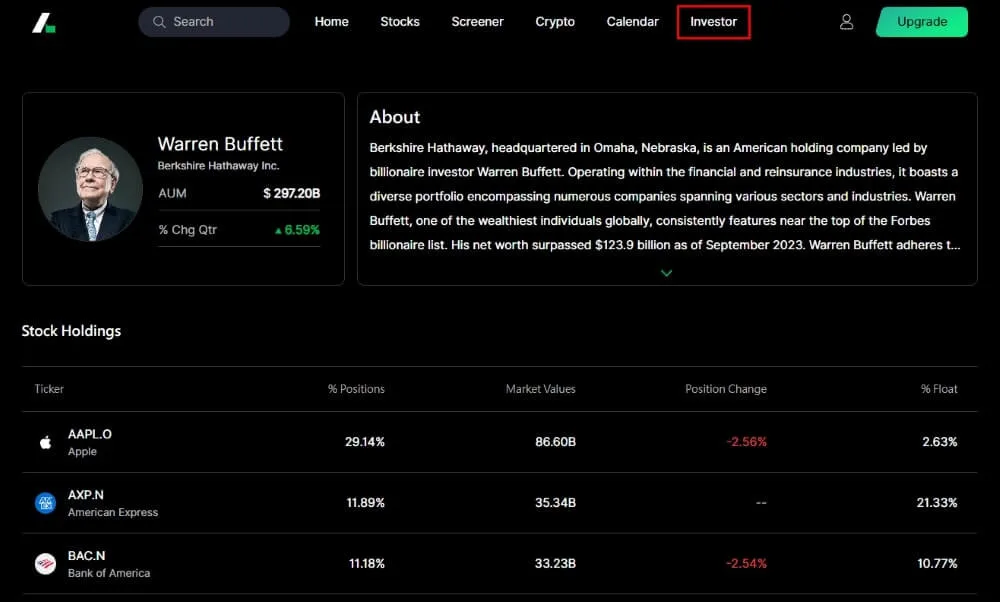This screenshot has height=602, width=1000.
Task: Open the AXP.N ticker link
Action: tap(86, 495)
